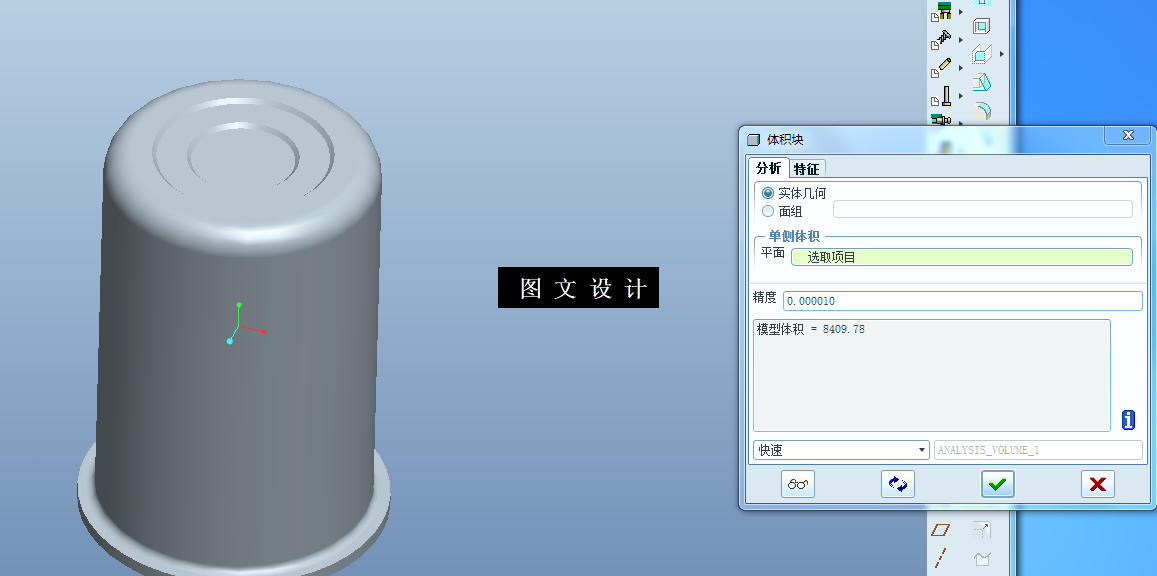
Task: Confirm with the green checkmark button
Action: point(998,484)
